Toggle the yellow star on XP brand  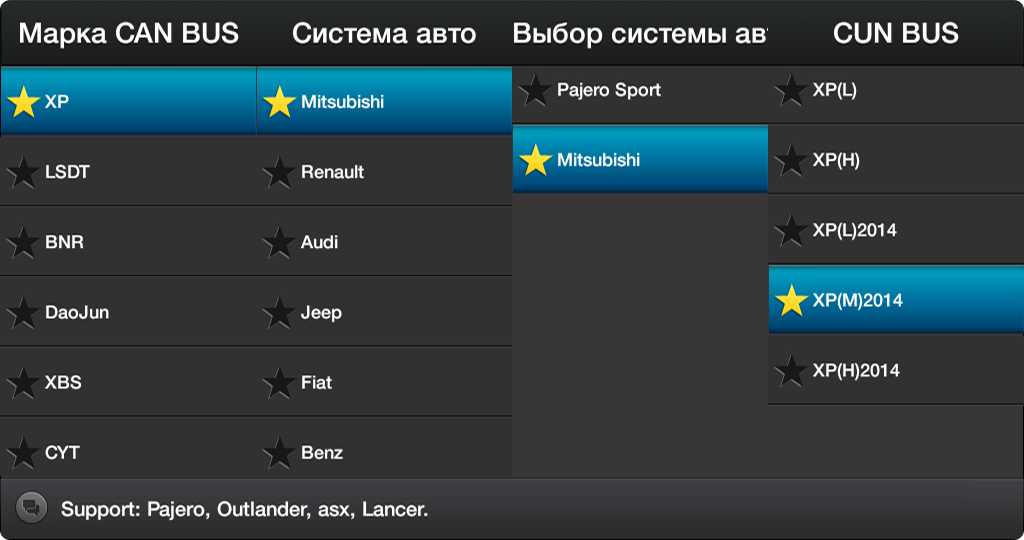pyautogui.click(x=23, y=102)
